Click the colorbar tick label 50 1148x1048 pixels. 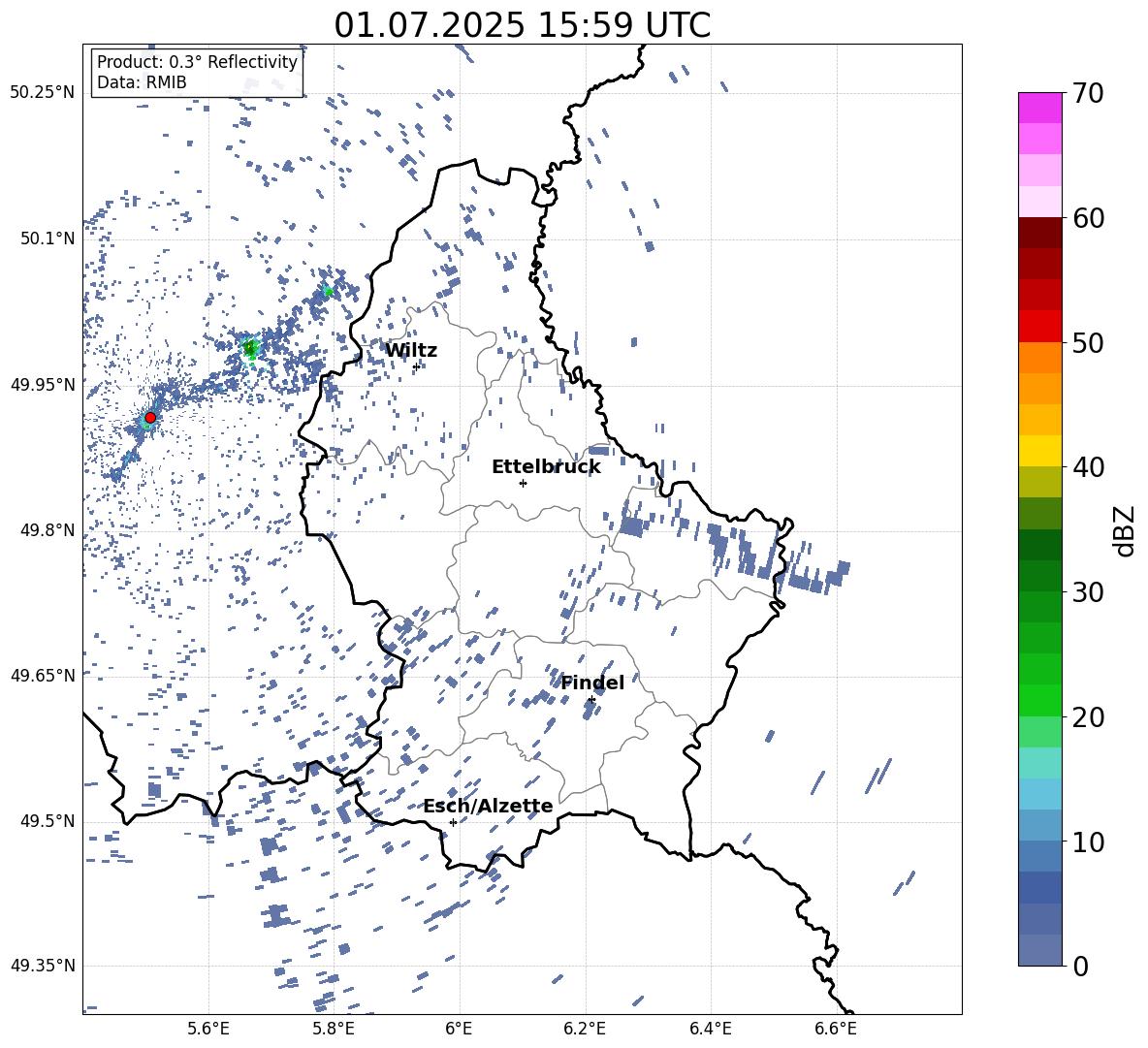[x=1088, y=342]
